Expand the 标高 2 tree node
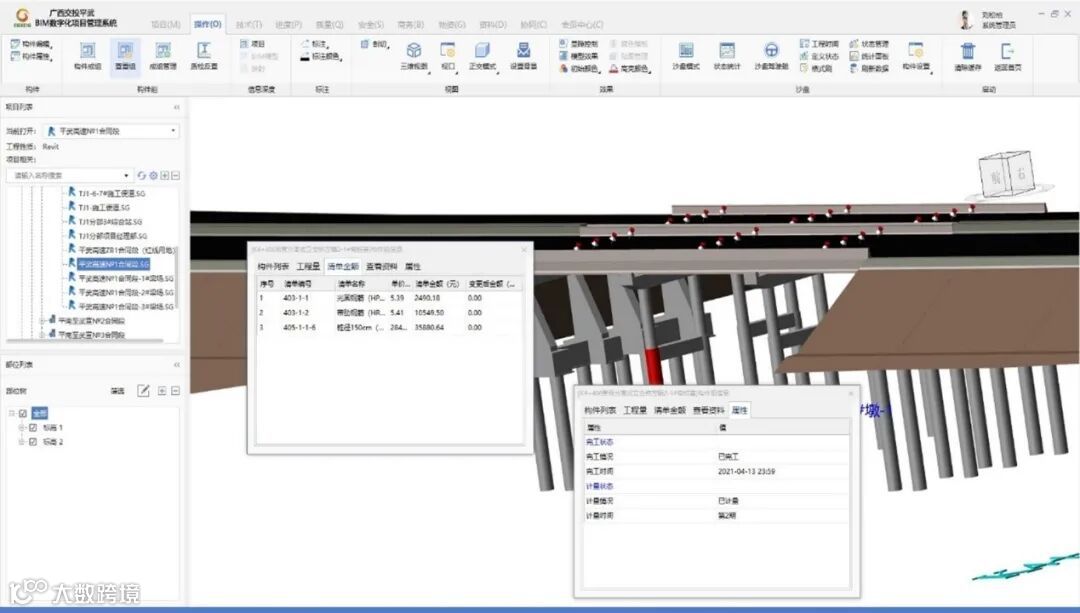Screen dimensions: 1080x613 [x=21, y=442]
